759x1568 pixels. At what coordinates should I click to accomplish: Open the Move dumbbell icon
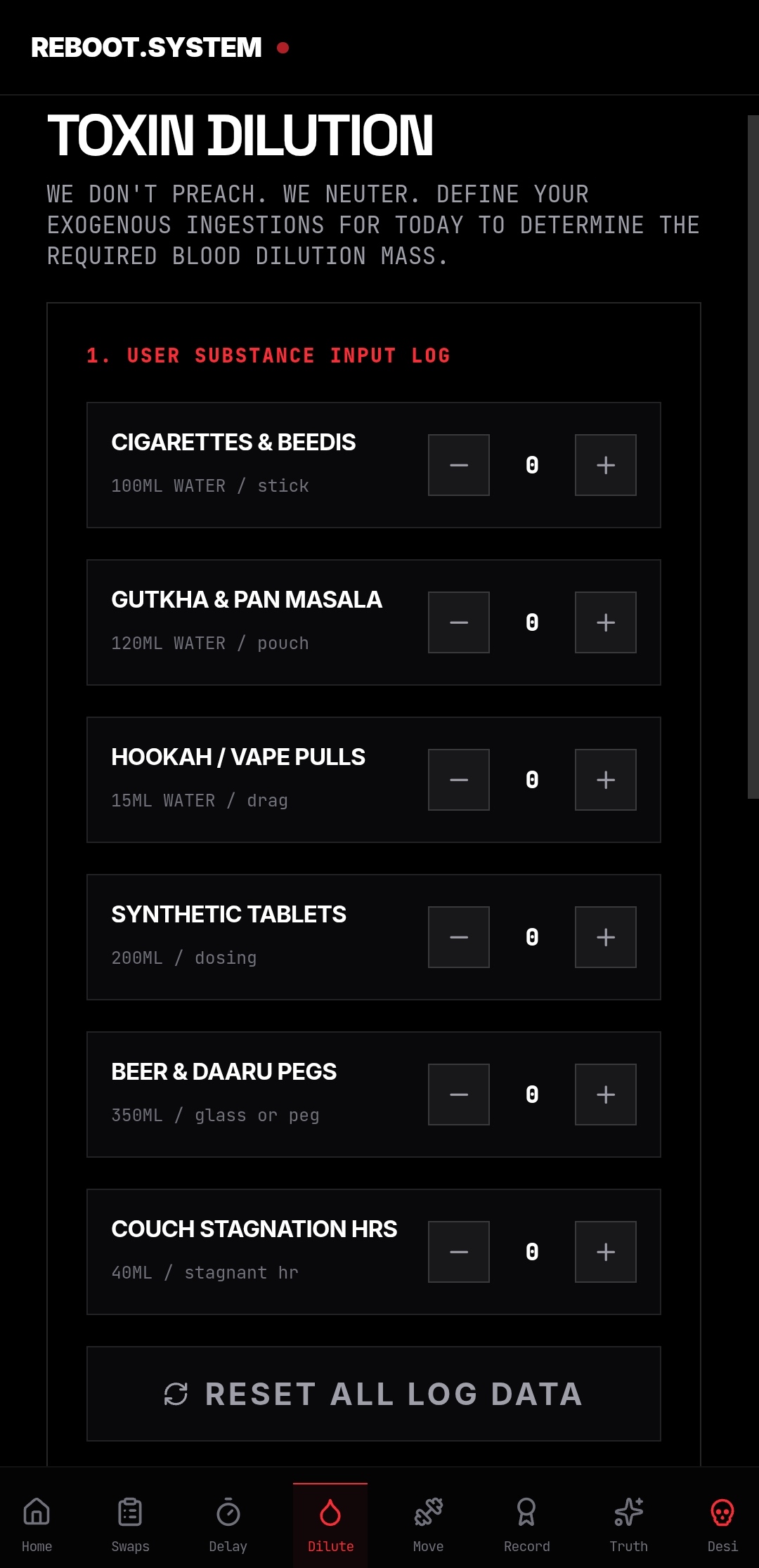point(428,1512)
